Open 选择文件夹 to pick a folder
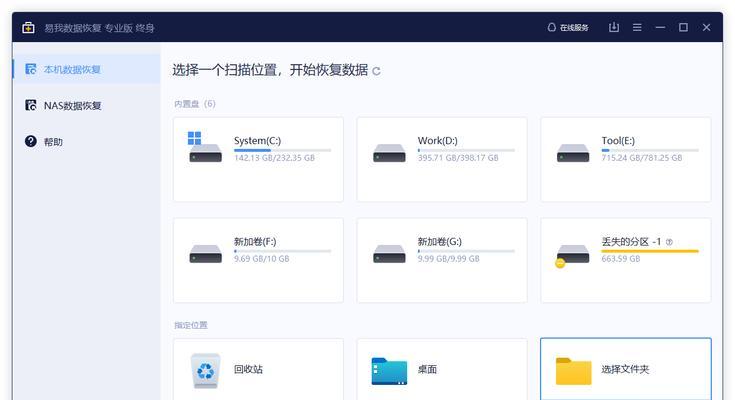Screen dimensions: 735x400 626,370
